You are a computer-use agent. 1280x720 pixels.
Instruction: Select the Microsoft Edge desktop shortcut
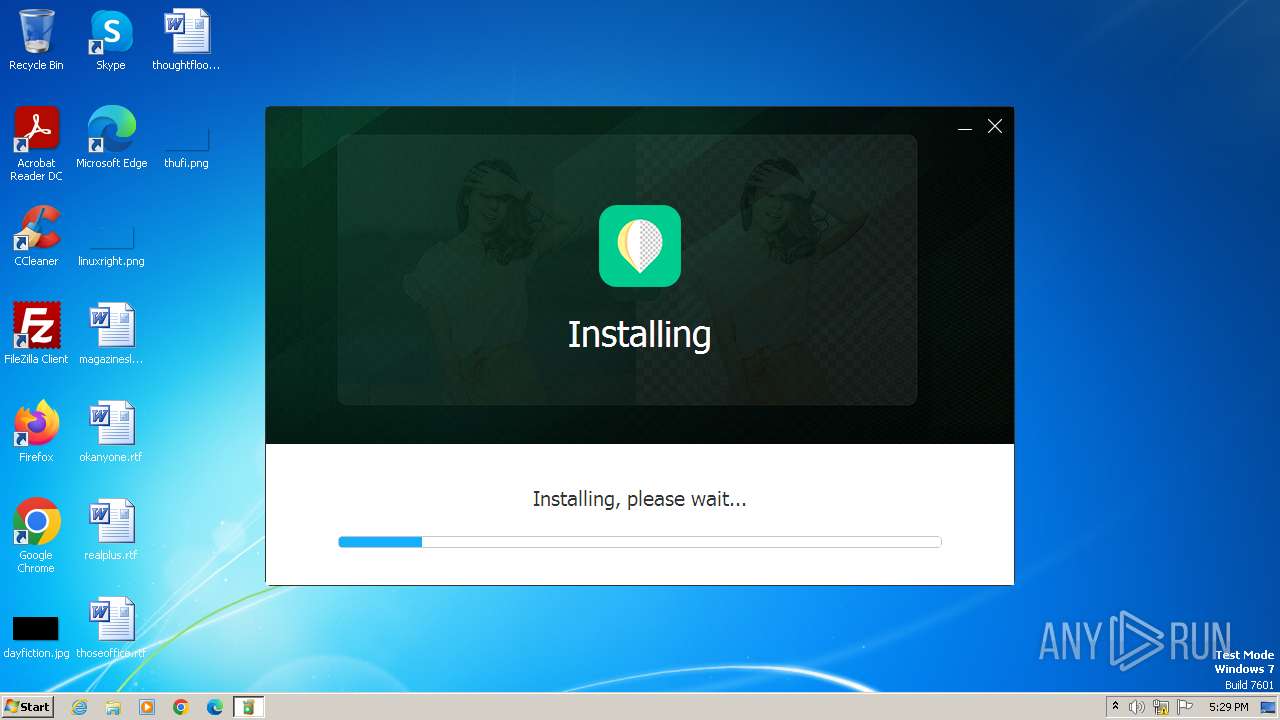coord(111,138)
